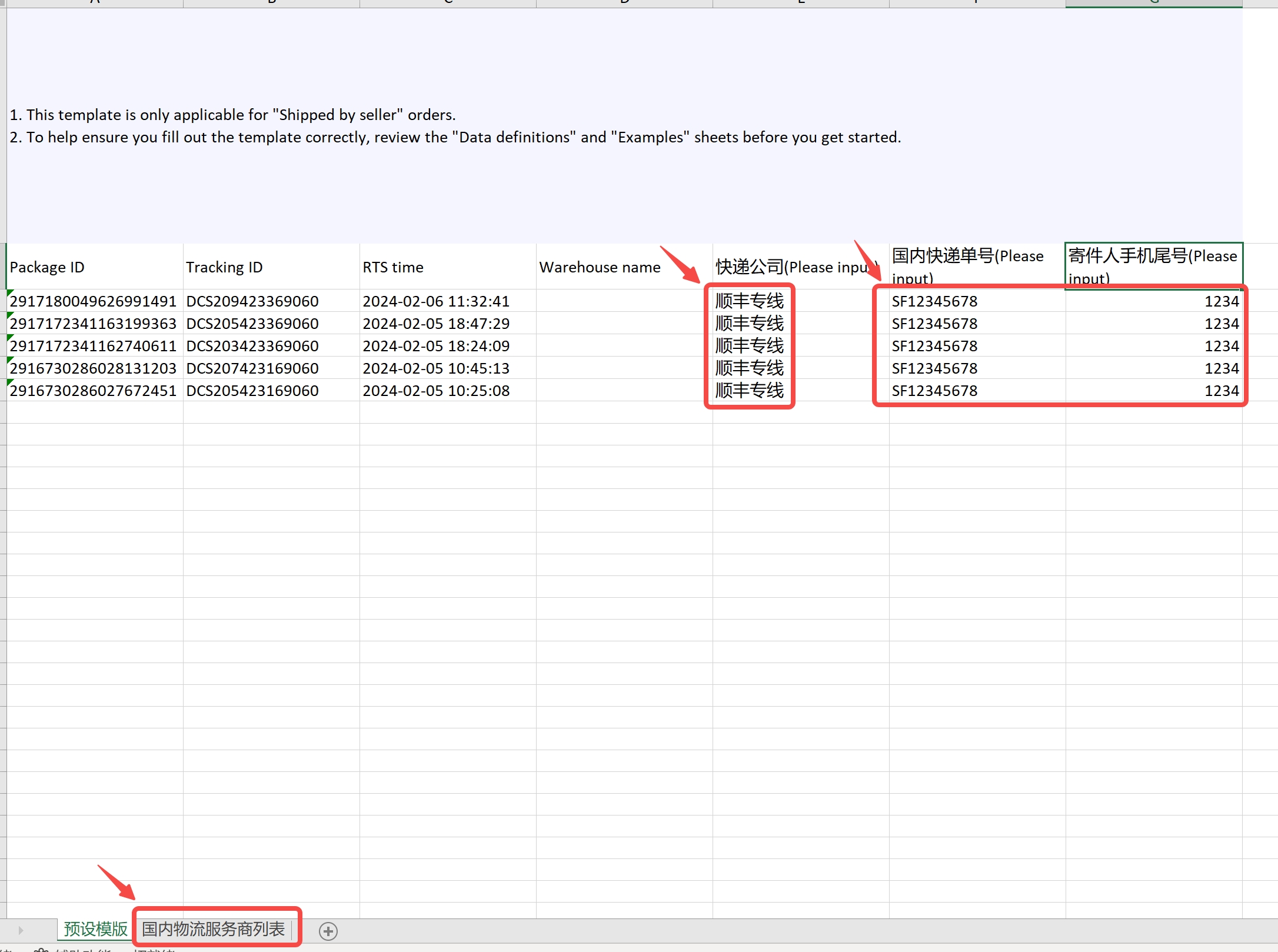Viewport: 1278px width, 952px height.
Task: Switch to the 预设模版 sheet tab
Action: tap(95, 929)
